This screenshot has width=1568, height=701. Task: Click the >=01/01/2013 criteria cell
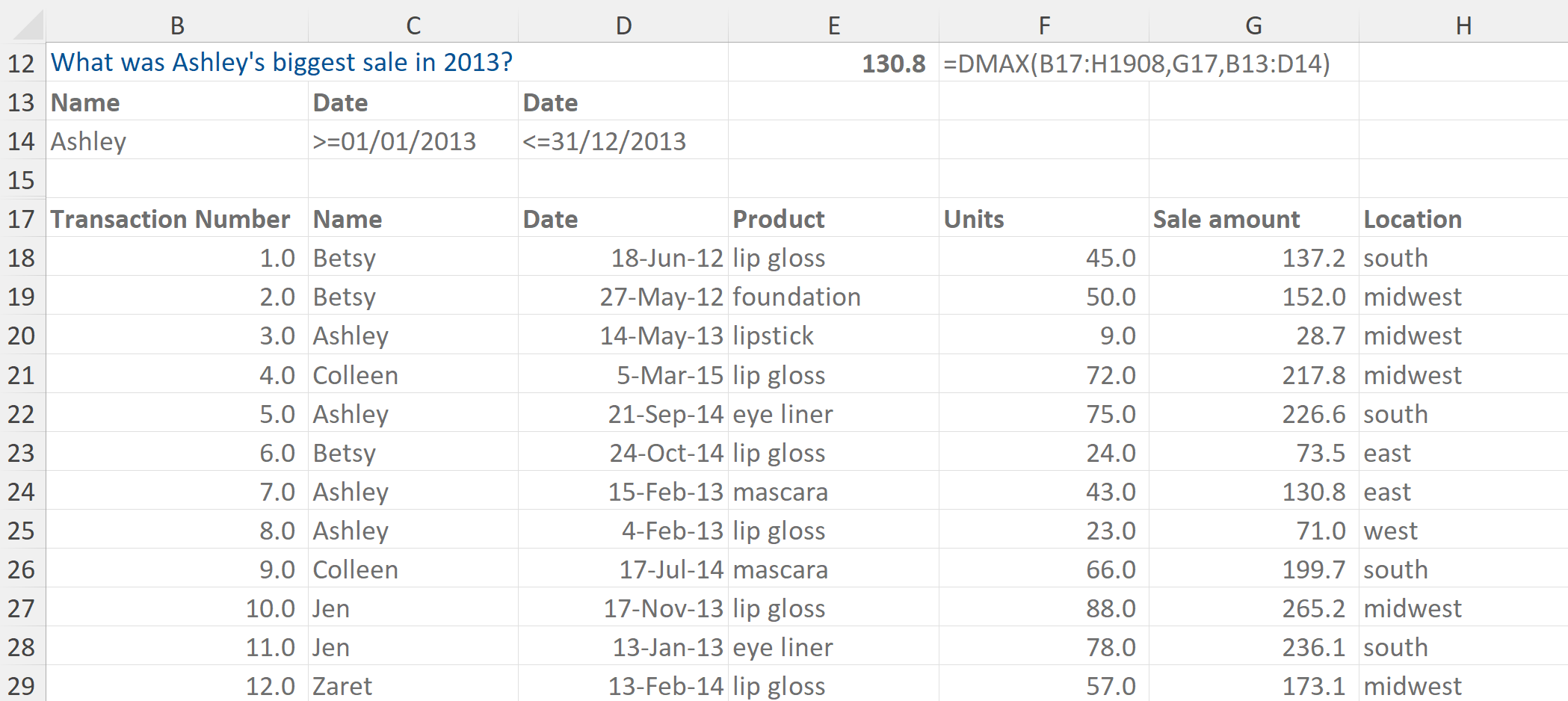[x=413, y=141]
